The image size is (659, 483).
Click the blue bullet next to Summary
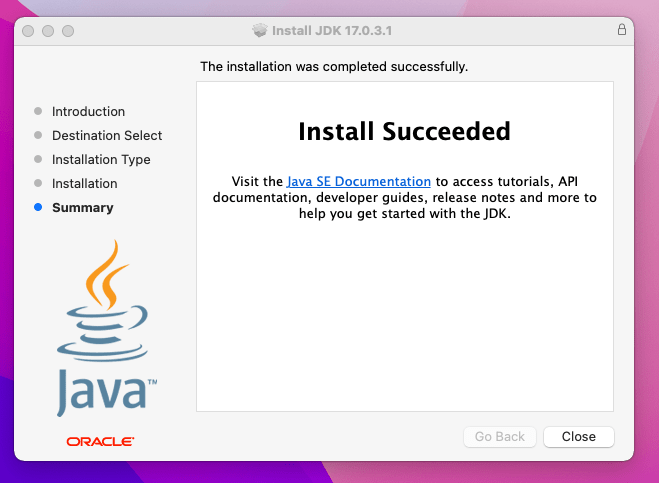pyautogui.click(x=38, y=207)
